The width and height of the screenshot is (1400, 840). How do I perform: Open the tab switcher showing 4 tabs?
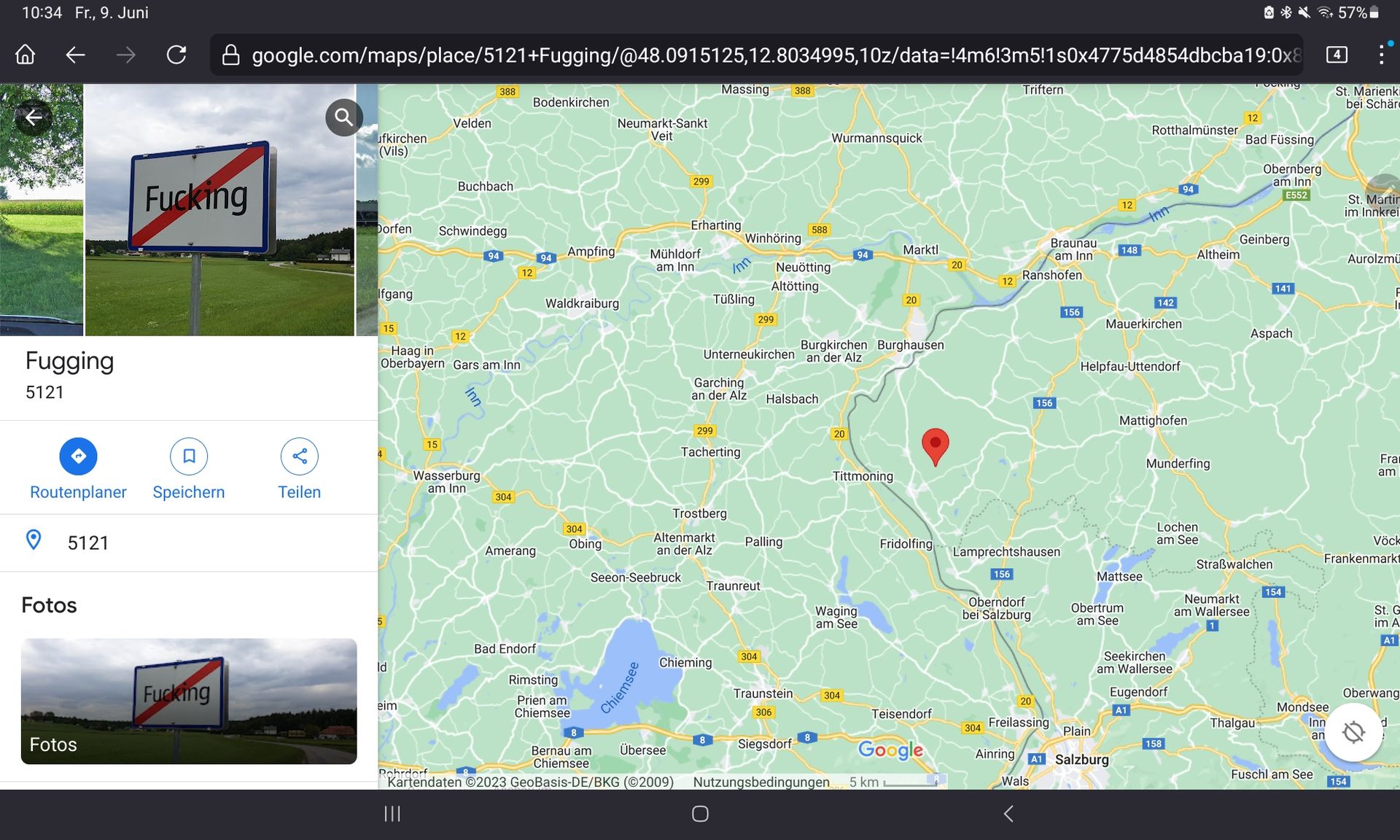(x=1336, y=55)
